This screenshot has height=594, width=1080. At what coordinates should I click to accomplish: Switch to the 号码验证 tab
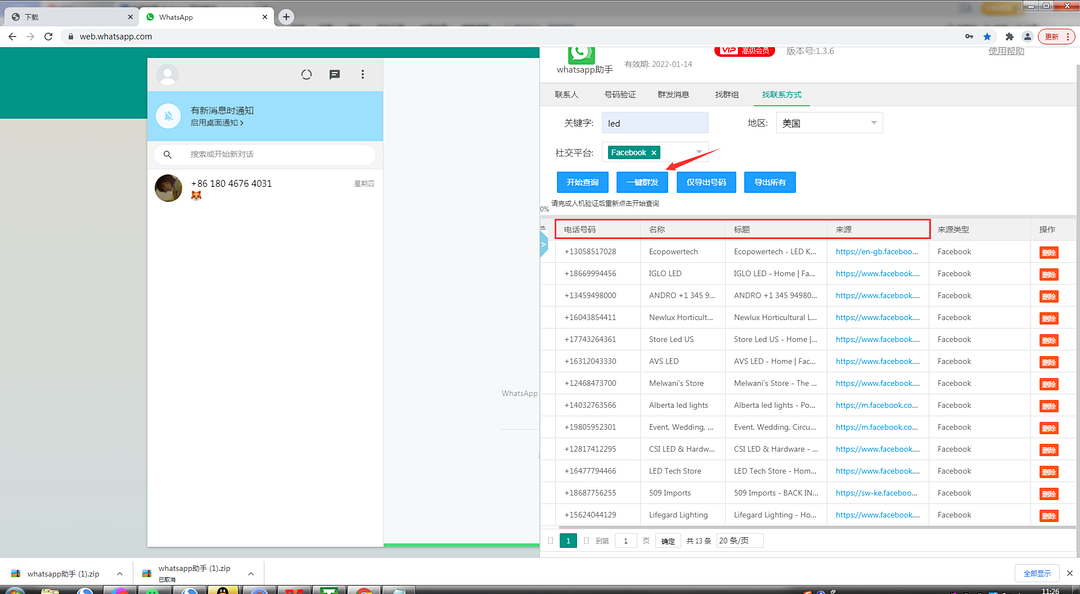click(x=620, y=94)
